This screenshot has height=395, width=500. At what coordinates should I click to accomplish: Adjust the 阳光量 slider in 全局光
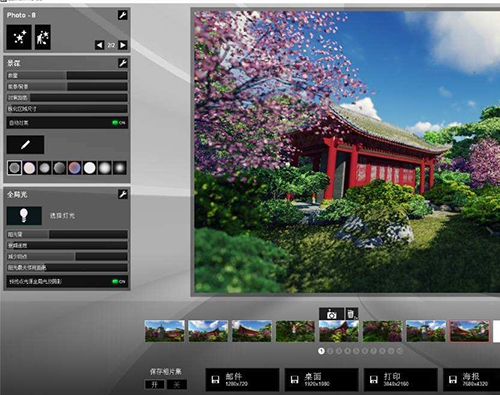[x=67, y=234]
